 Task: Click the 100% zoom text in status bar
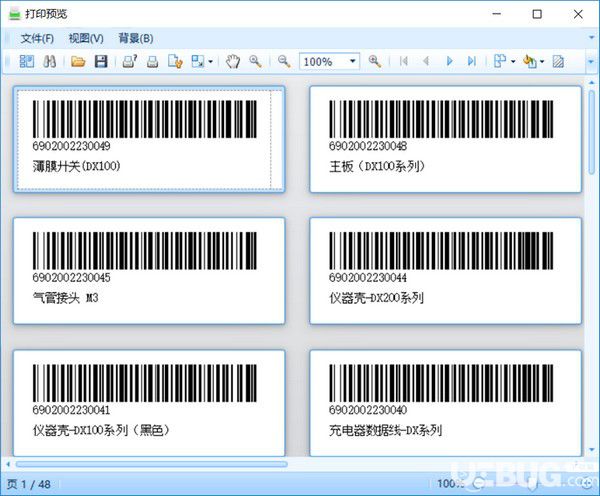(x=450, y=484)
